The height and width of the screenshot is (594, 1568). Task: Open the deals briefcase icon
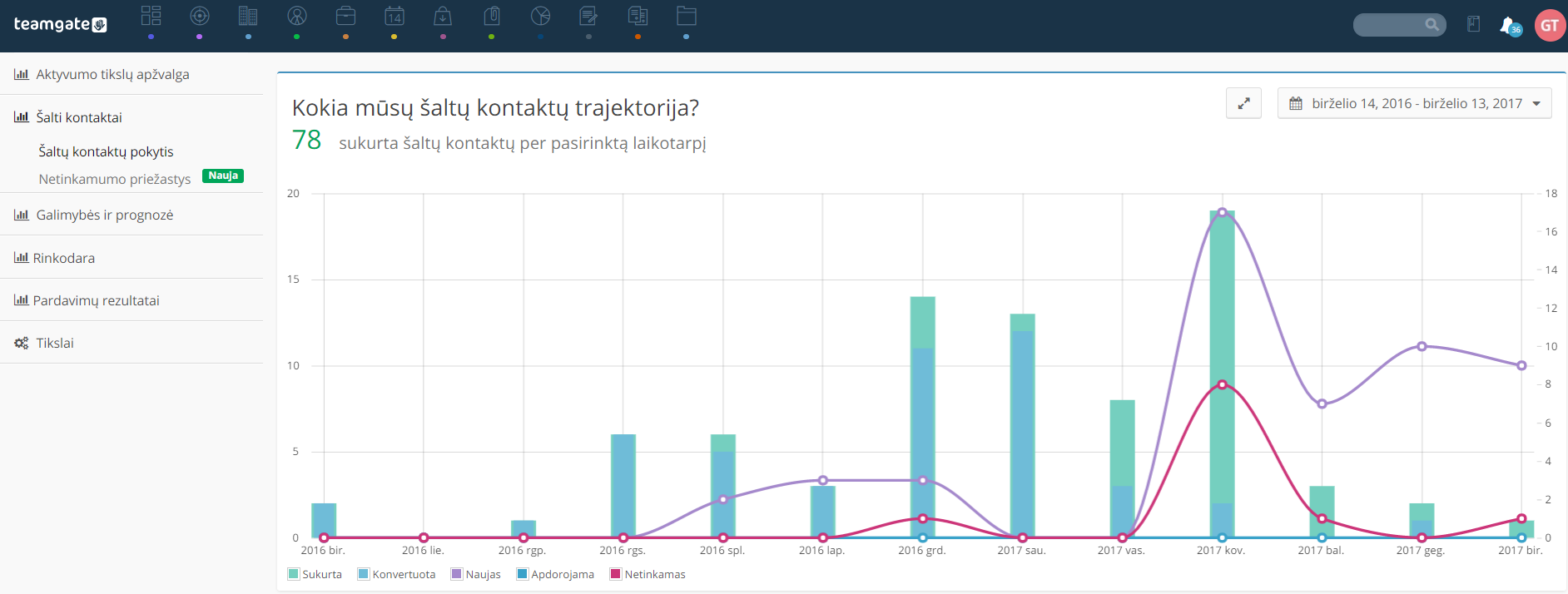345,16
